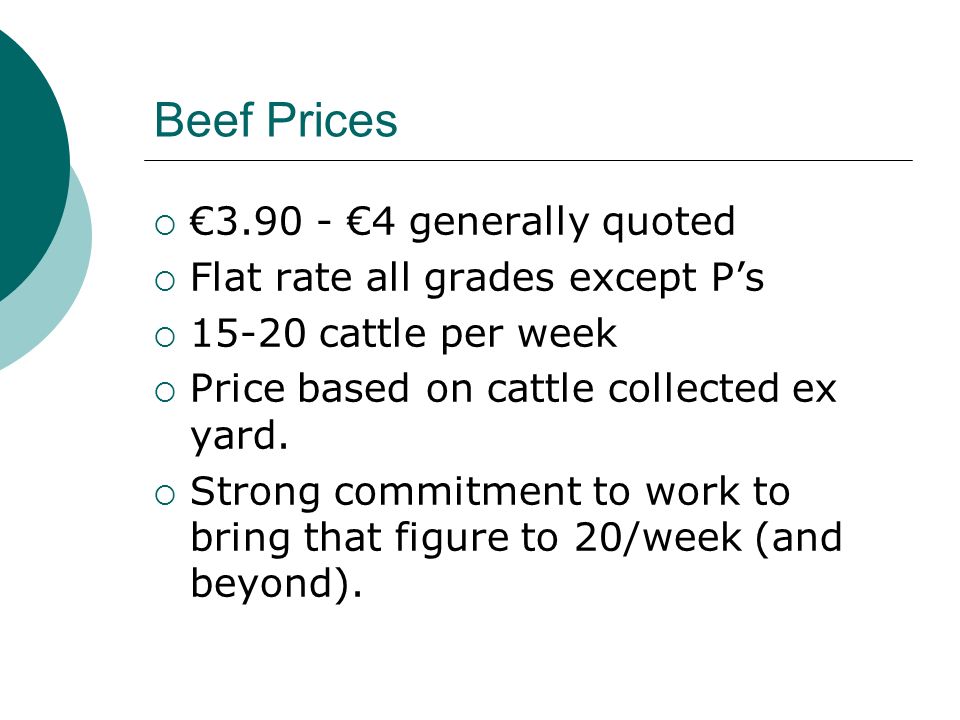This screenshot has height=720, width=960.
Task: Select the bullet before 15-20 cattle line
Action: (165, 337)
